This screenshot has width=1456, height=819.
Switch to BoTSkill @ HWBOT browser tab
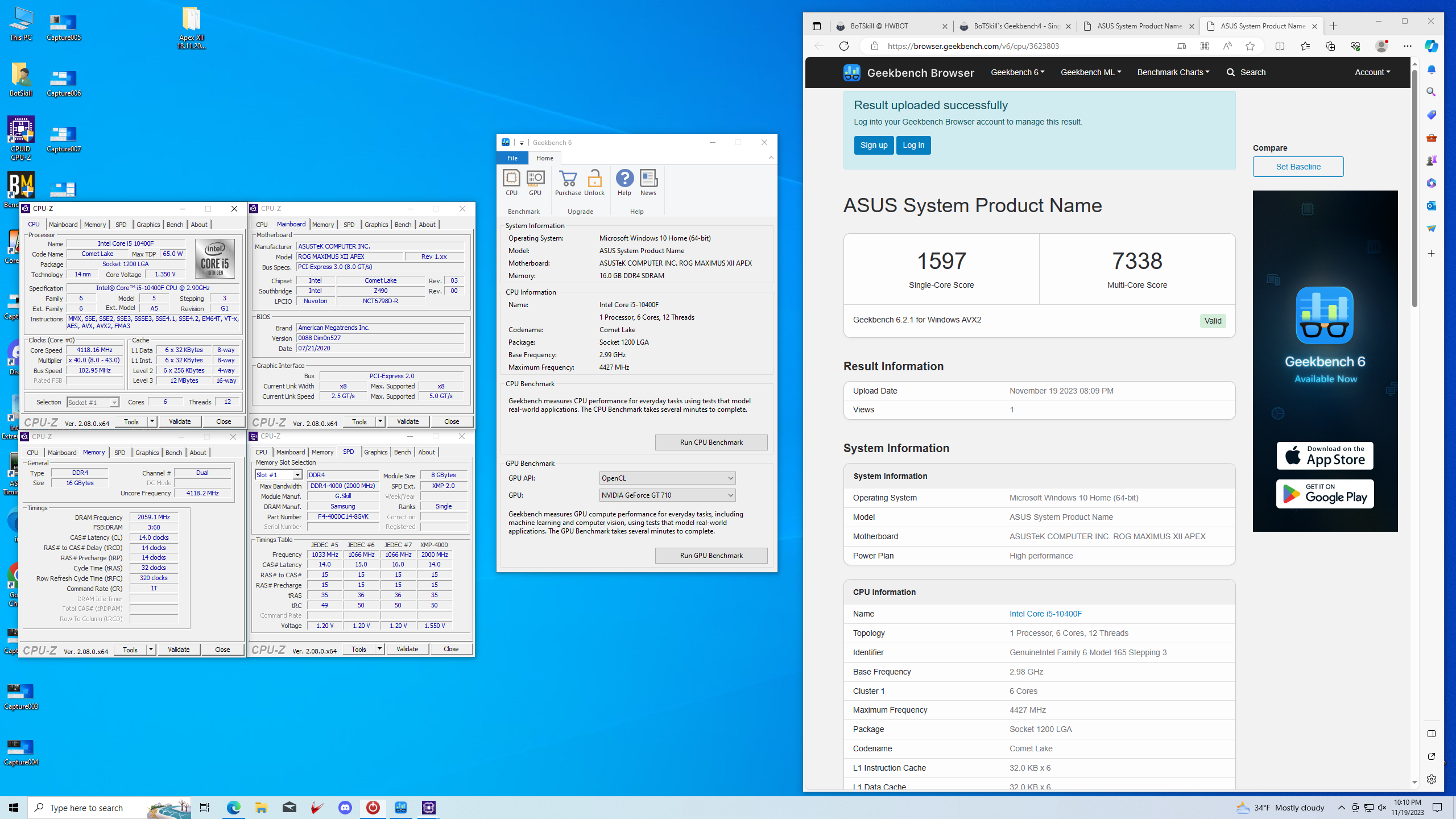click(x=891, y=26)
